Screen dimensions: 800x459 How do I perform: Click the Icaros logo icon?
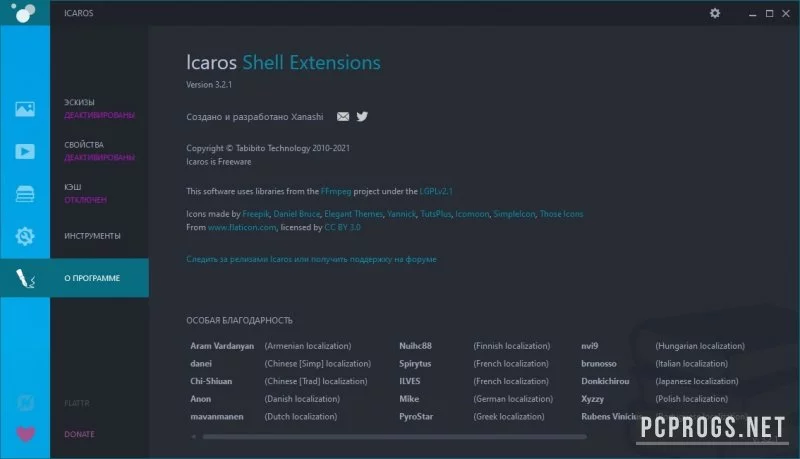[x=23, y=12]
